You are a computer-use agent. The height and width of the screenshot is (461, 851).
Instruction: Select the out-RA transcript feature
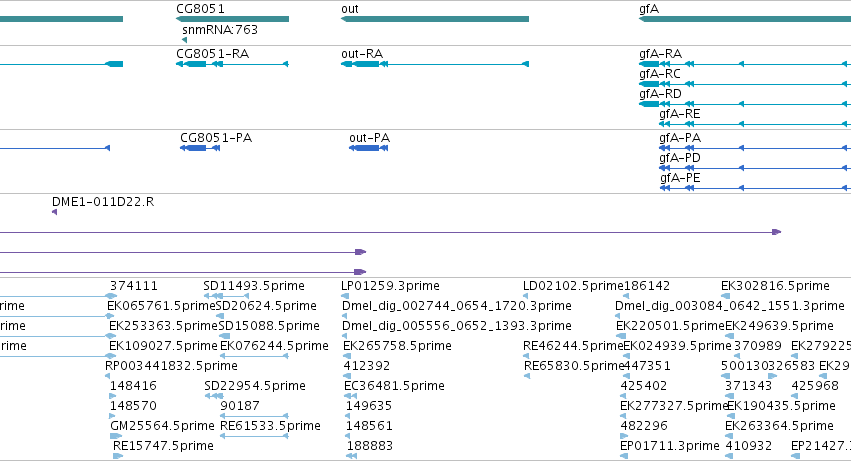[435, 64]
